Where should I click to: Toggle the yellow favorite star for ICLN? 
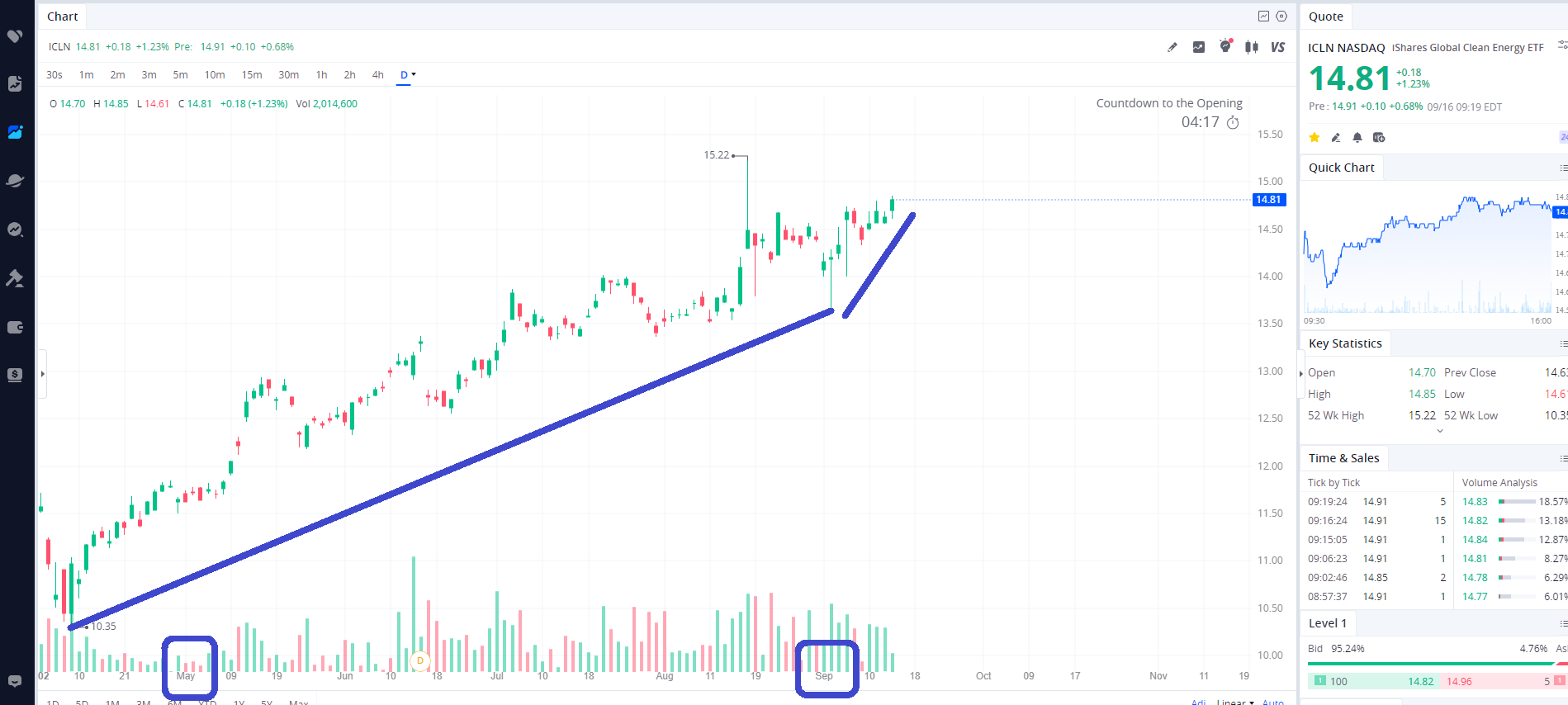click(1315, 137)
